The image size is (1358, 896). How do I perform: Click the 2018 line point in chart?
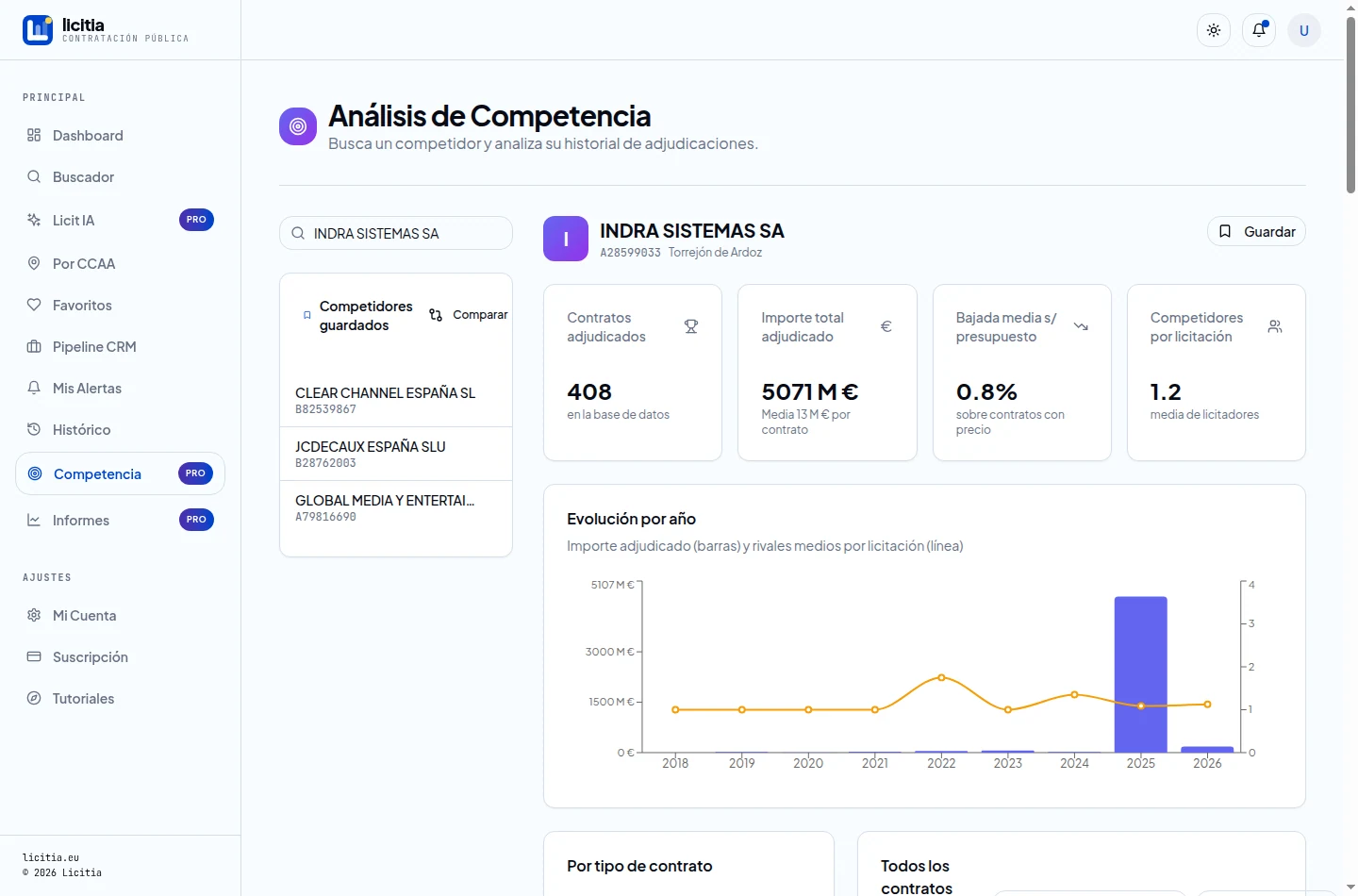[675, 709]
